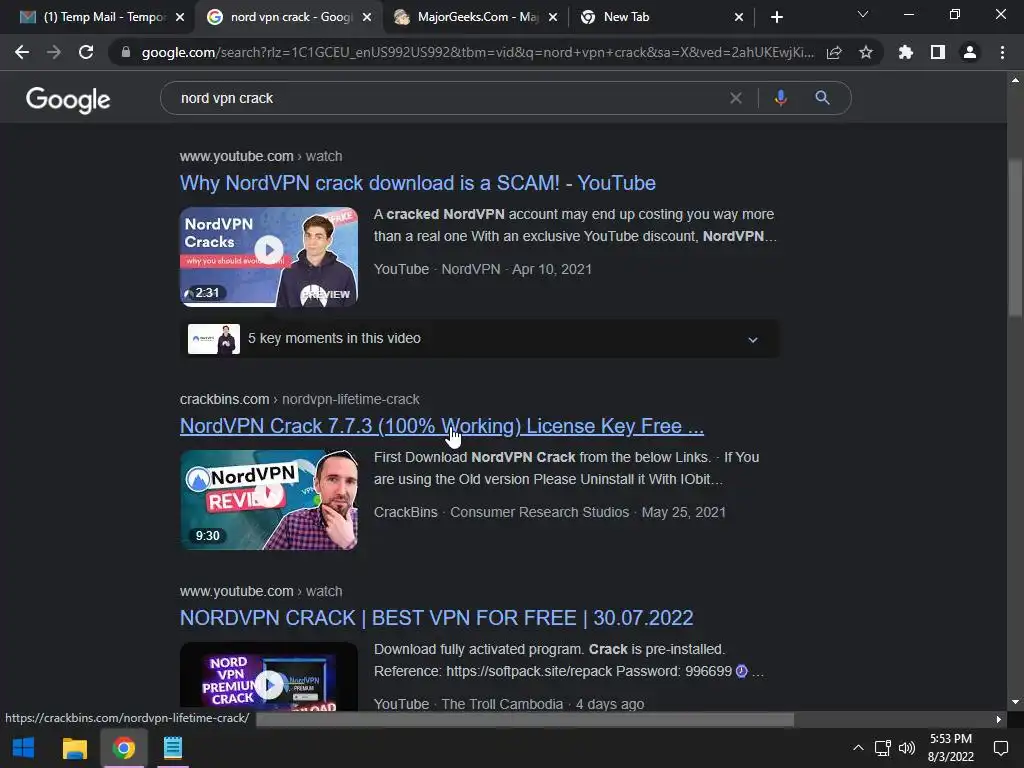Click the address bar URL
Viewport: 1024px width, 768px height.
[x=477, y=52]
